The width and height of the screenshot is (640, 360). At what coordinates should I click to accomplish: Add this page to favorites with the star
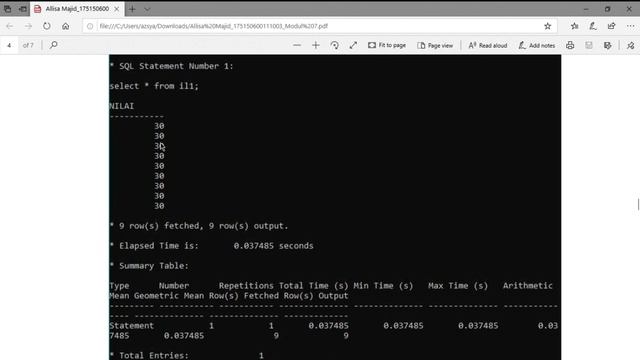tap(548, 26)
